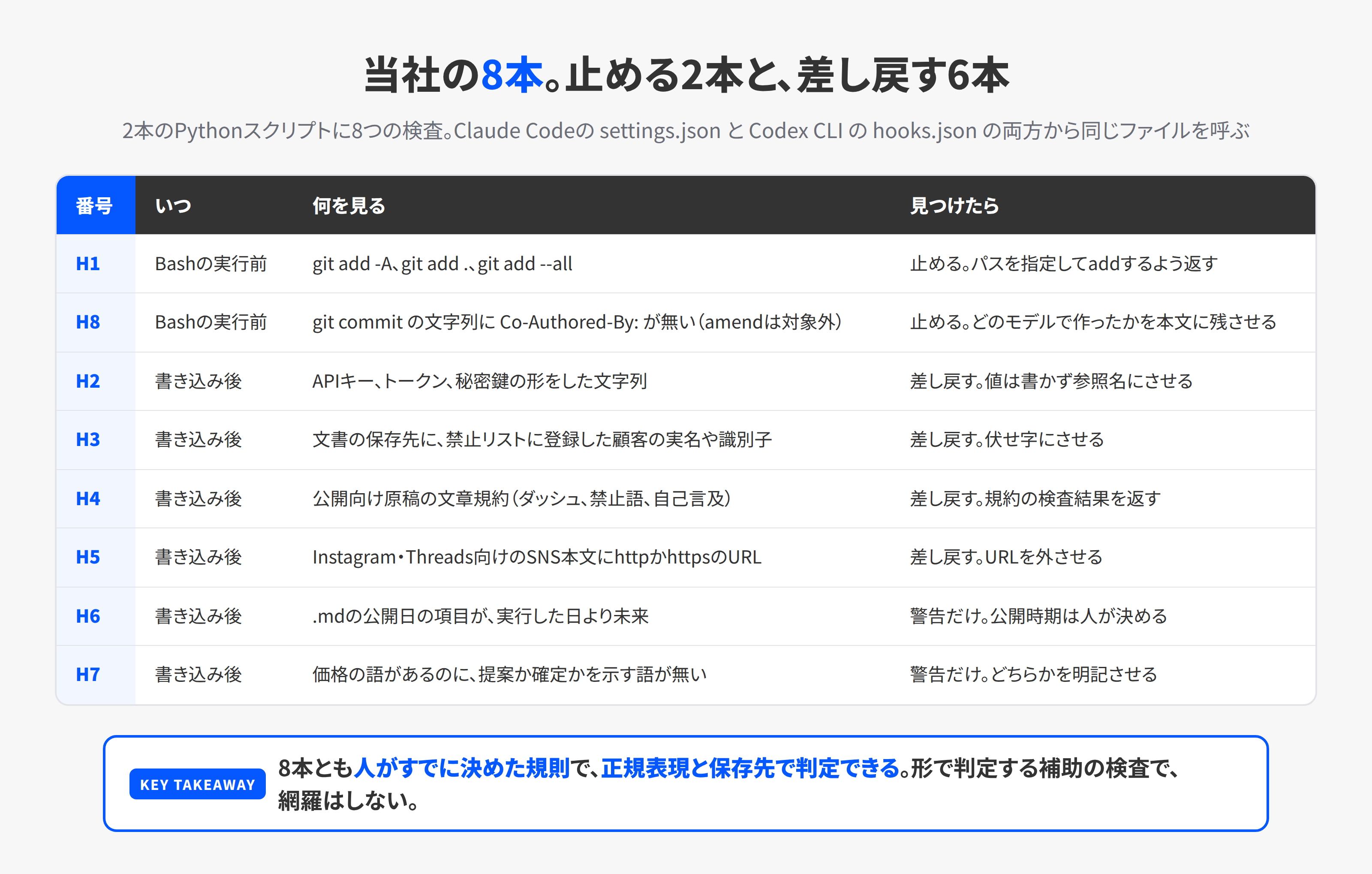This screenshot has width=1372, height=874.
Task: Click Bashの実行前 in the H1 row
Action: [211, 264]
